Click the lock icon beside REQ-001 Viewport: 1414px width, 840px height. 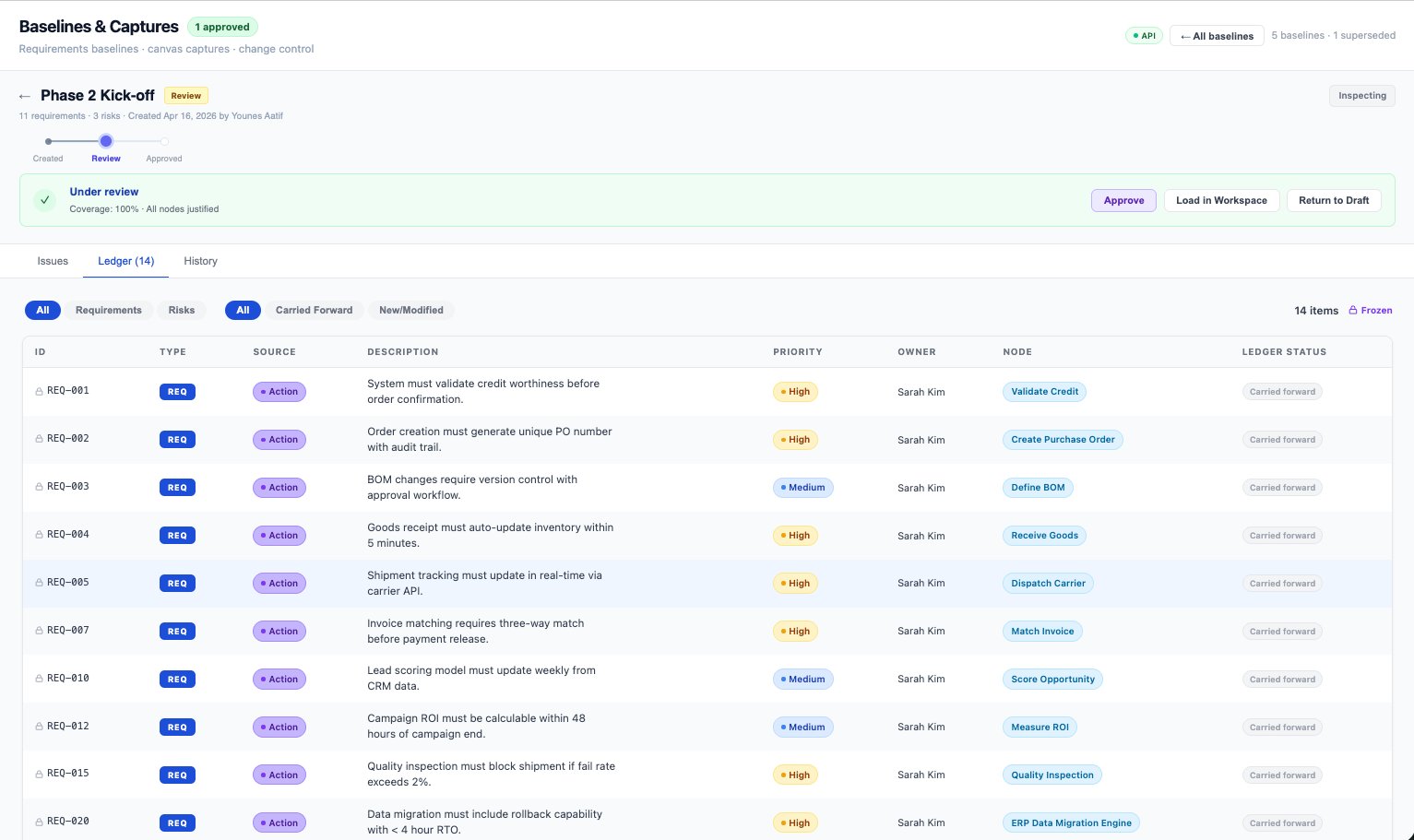click(x=39, y=390)
